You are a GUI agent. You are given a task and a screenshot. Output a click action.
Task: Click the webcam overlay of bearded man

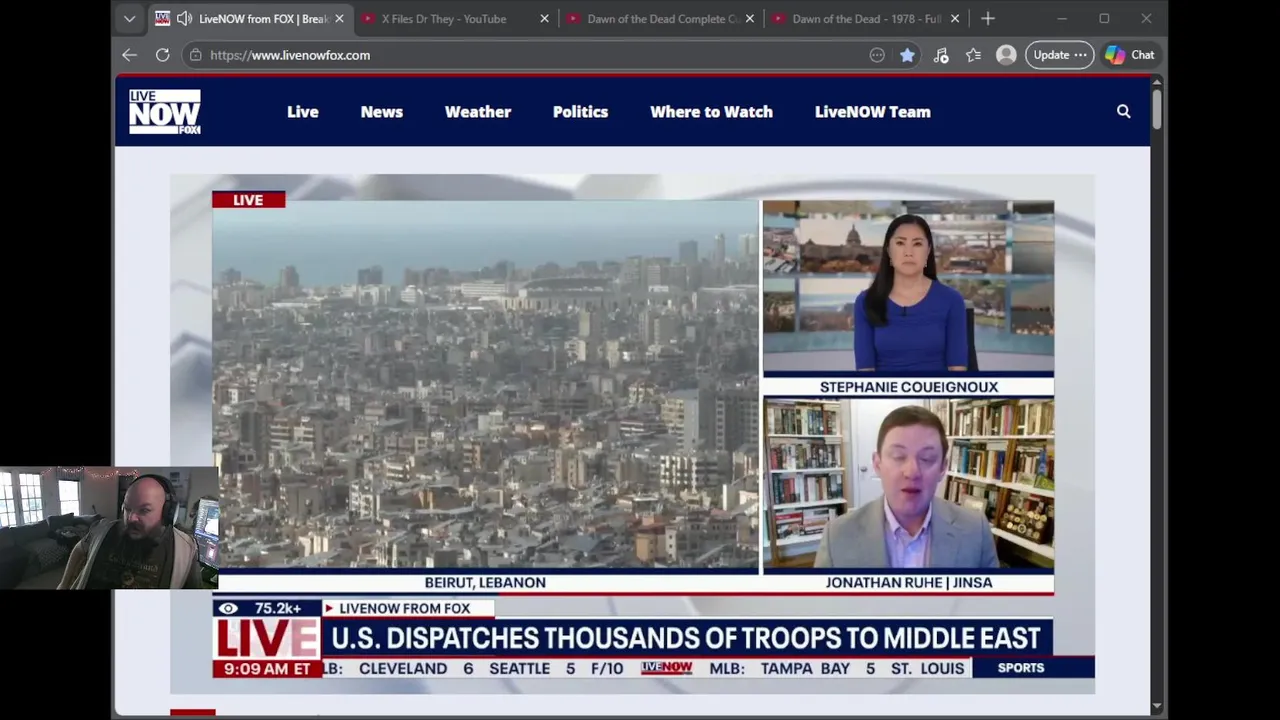109,528
